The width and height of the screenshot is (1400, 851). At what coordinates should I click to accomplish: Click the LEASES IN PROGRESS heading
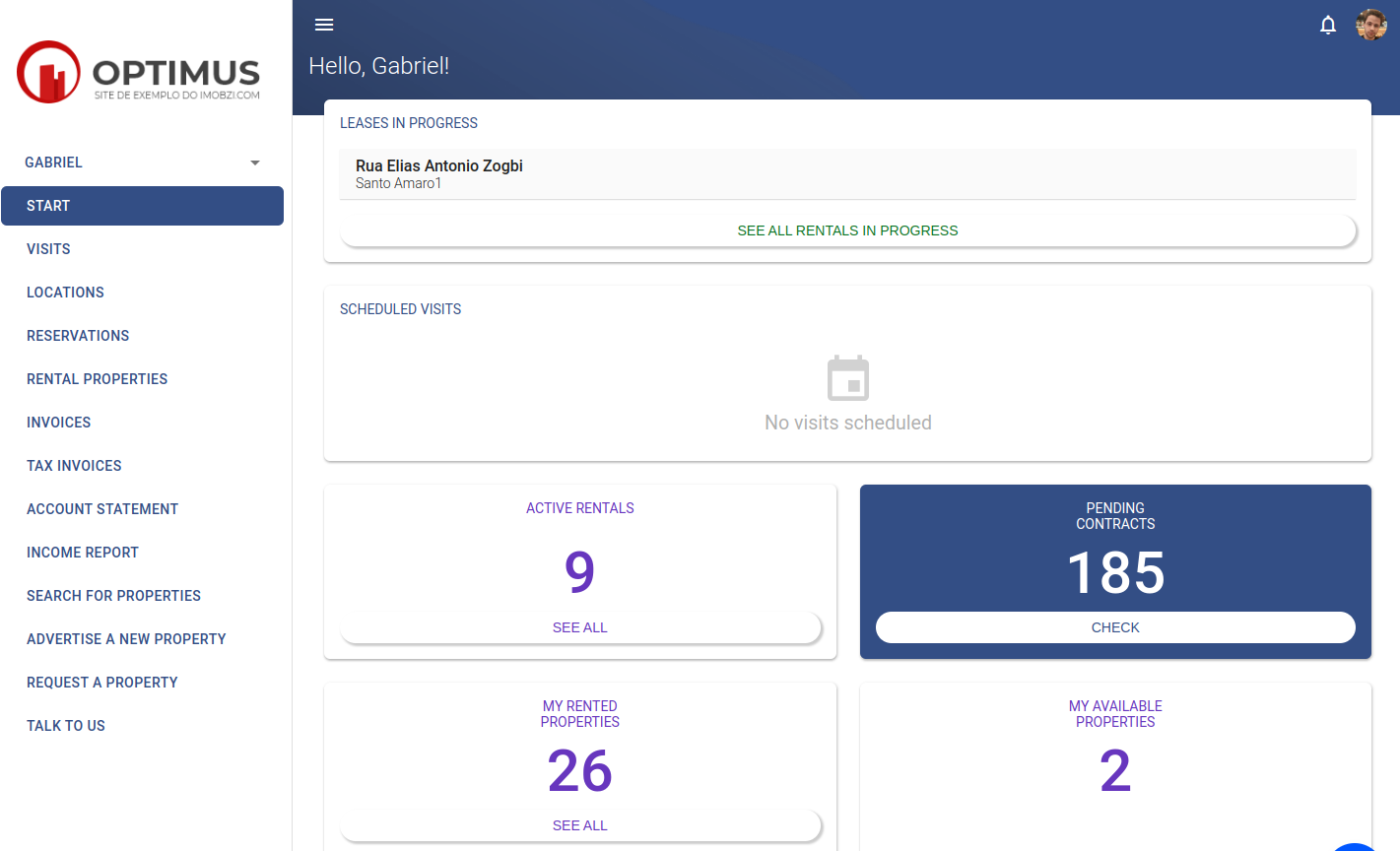409,123
